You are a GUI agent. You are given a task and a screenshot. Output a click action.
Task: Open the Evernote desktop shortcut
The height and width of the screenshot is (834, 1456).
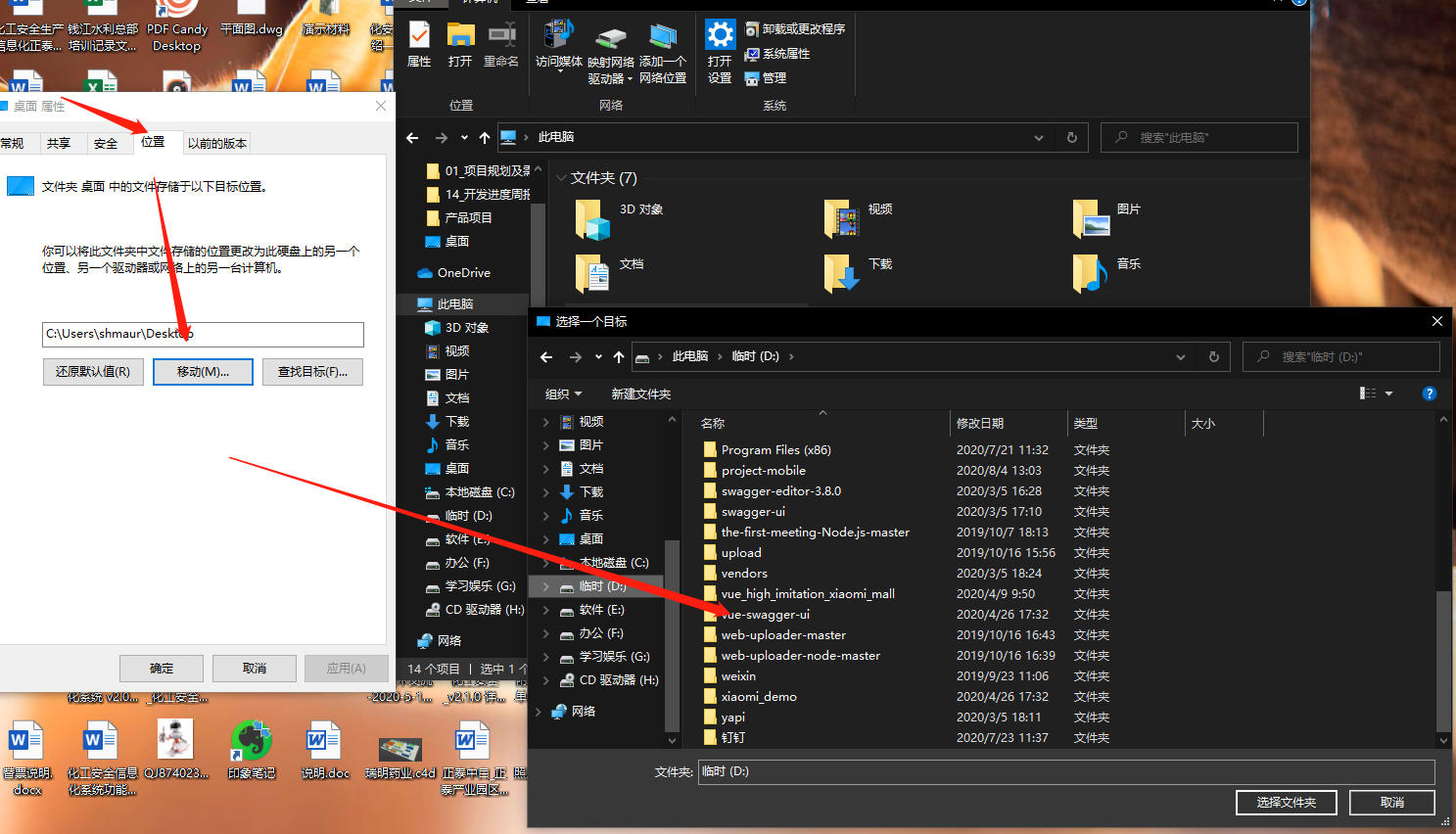click(x=252, y=742)
